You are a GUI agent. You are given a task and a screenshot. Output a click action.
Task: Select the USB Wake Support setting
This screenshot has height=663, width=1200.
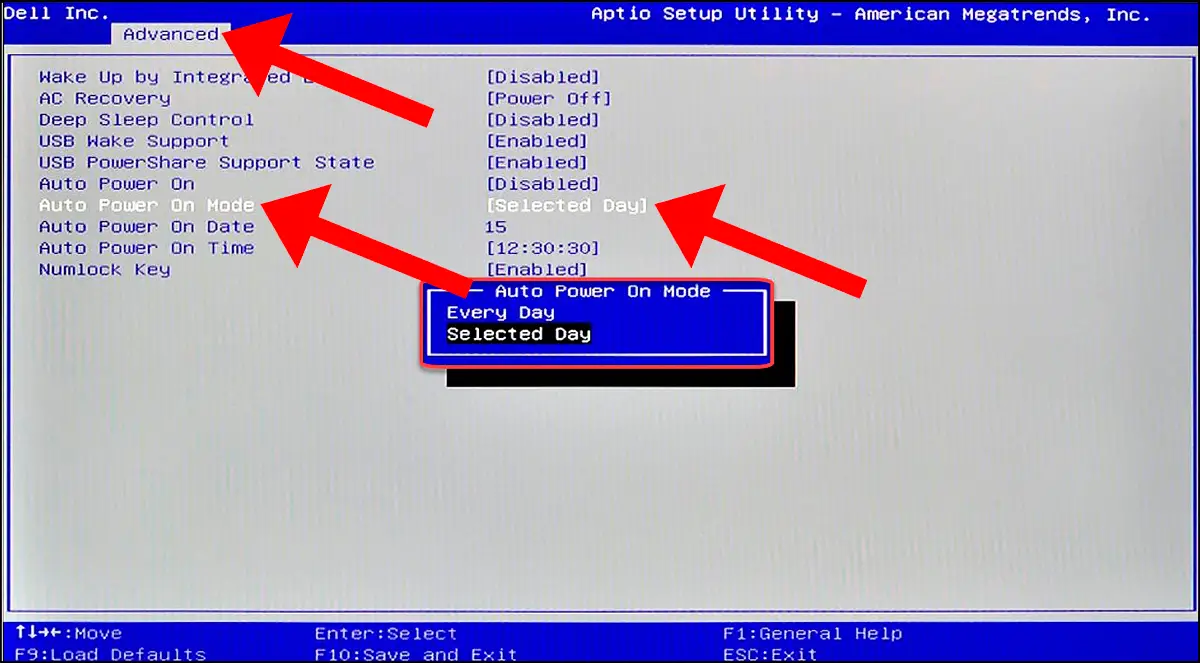tap(134, 141)
